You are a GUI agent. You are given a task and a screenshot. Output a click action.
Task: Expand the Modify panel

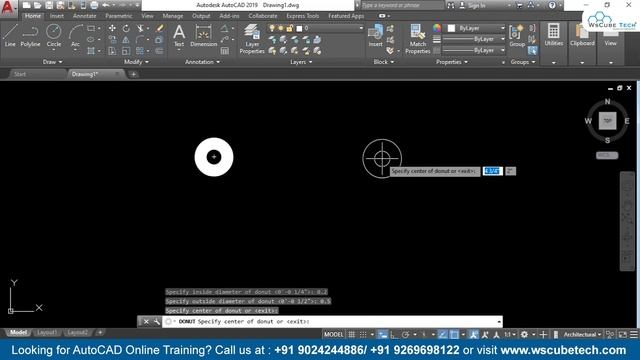pos(136,62)
